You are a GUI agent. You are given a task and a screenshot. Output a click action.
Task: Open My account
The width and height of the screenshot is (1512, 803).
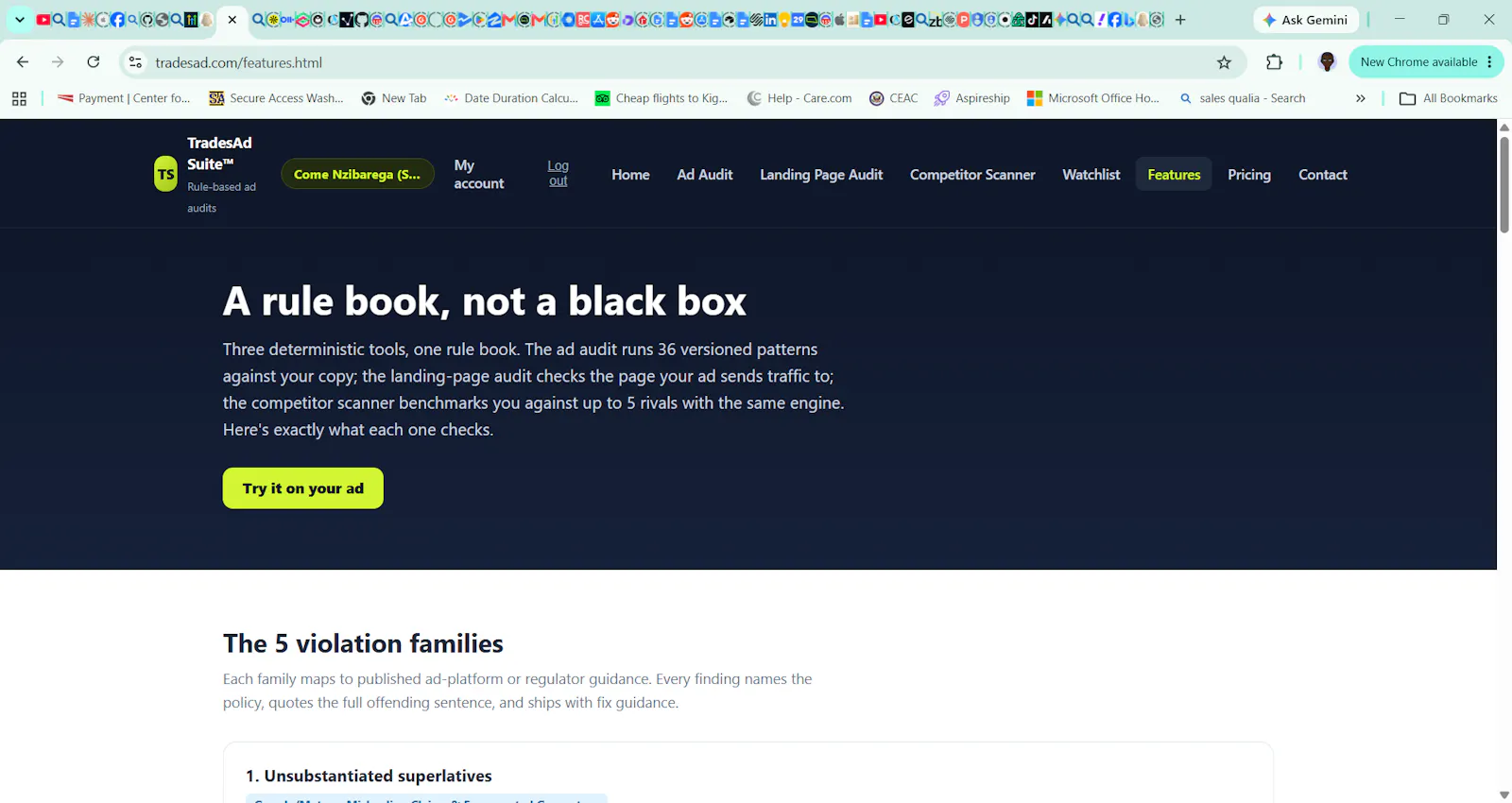479,174
